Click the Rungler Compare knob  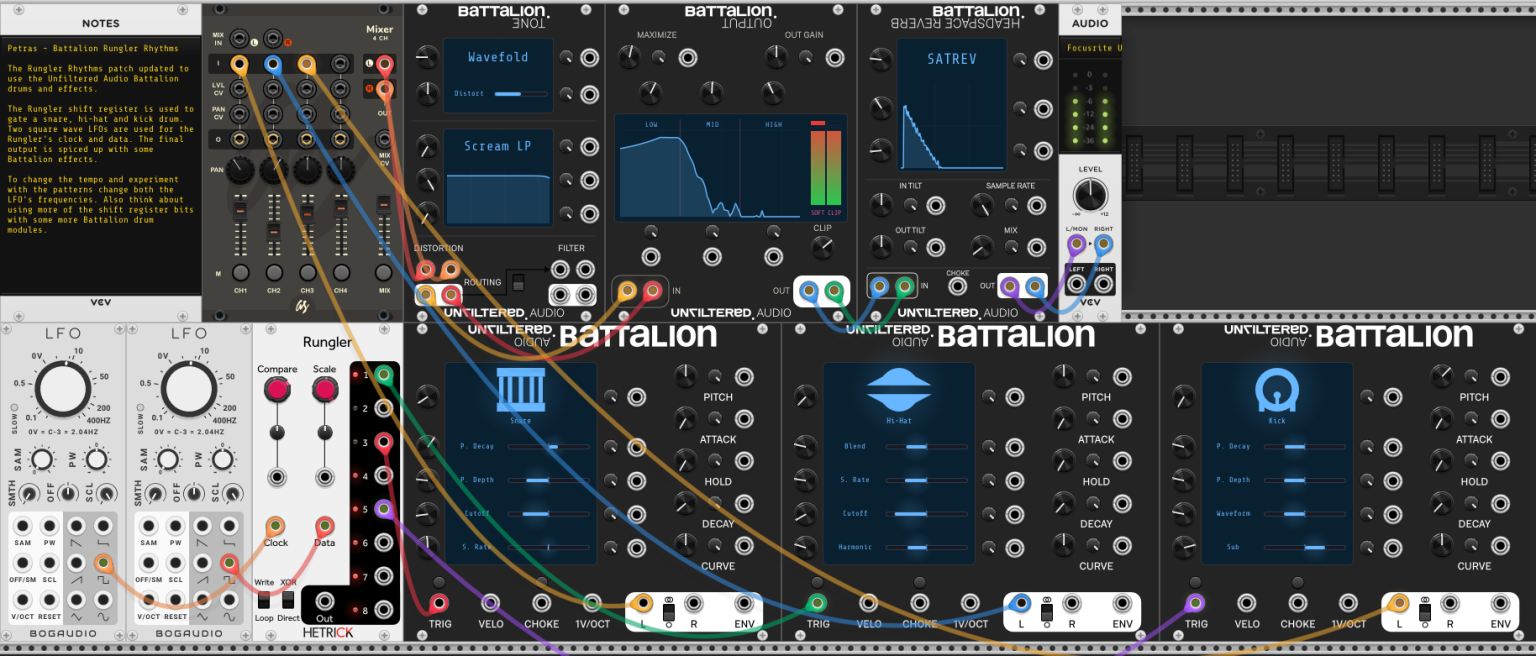click(x=277, y=391)
